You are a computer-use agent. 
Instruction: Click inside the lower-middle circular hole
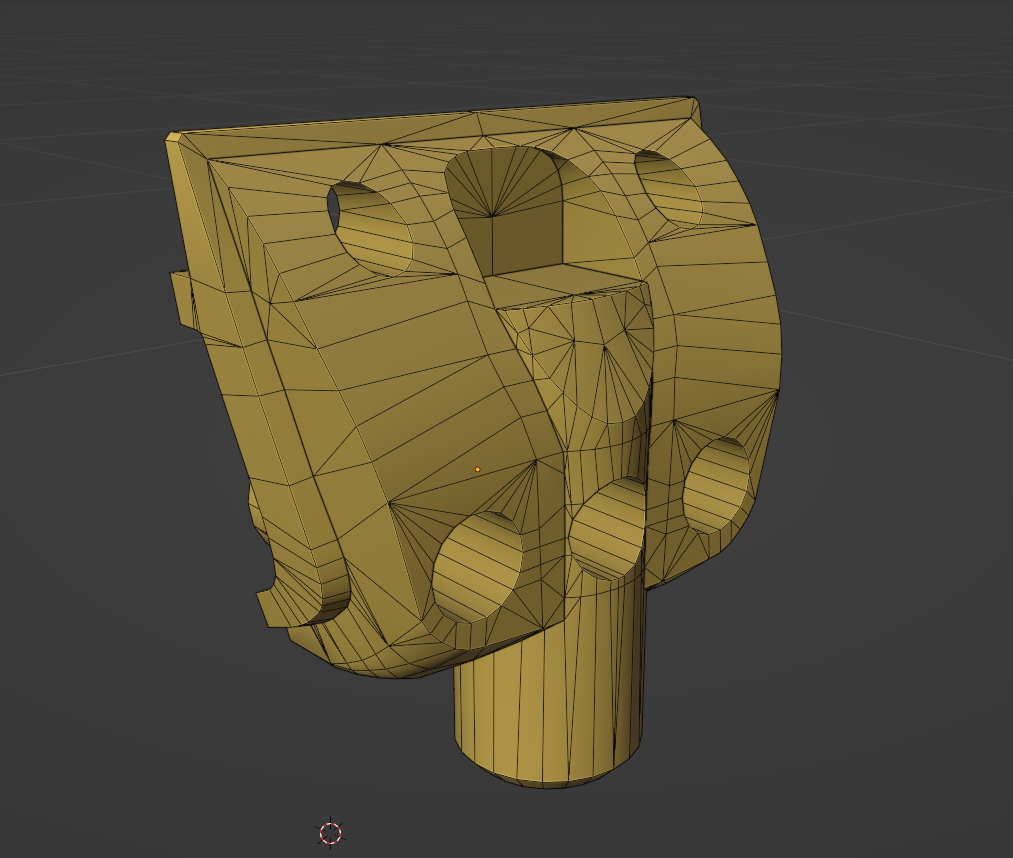tap(608, 530)
